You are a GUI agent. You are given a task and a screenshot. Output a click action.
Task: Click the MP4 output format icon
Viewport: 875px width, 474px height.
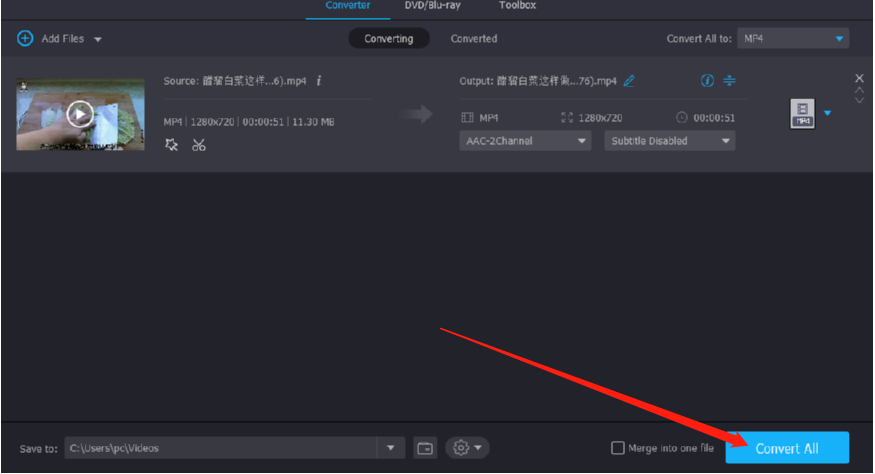pyautogui.click(x=802, y=114)
